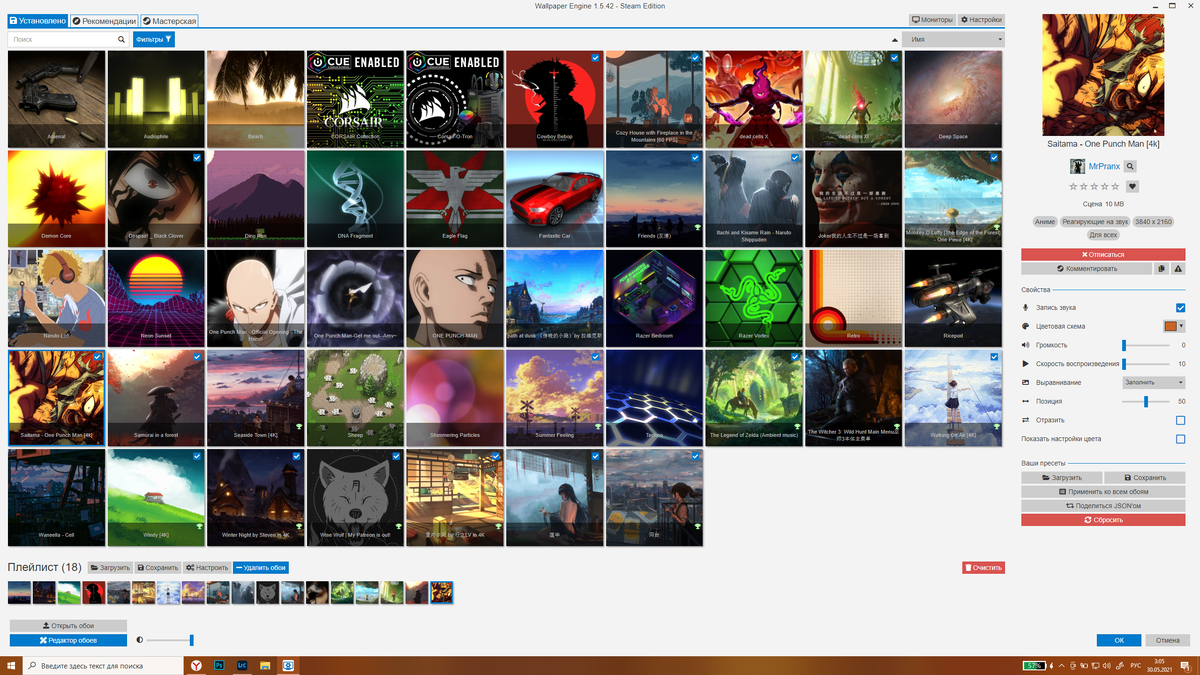Click the Открыть обои button
Viewport: 1200px width, 675px height.
pyautogui.click(x=68, y=626)
